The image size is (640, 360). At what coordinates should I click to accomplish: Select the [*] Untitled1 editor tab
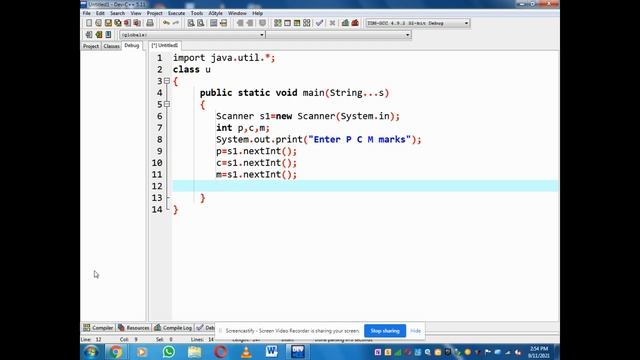coord(165,45)
